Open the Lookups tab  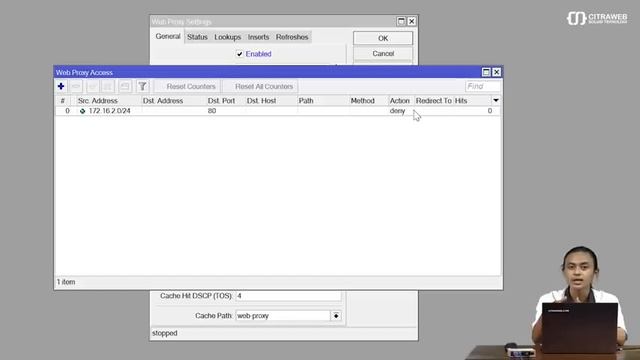(227, 37)
